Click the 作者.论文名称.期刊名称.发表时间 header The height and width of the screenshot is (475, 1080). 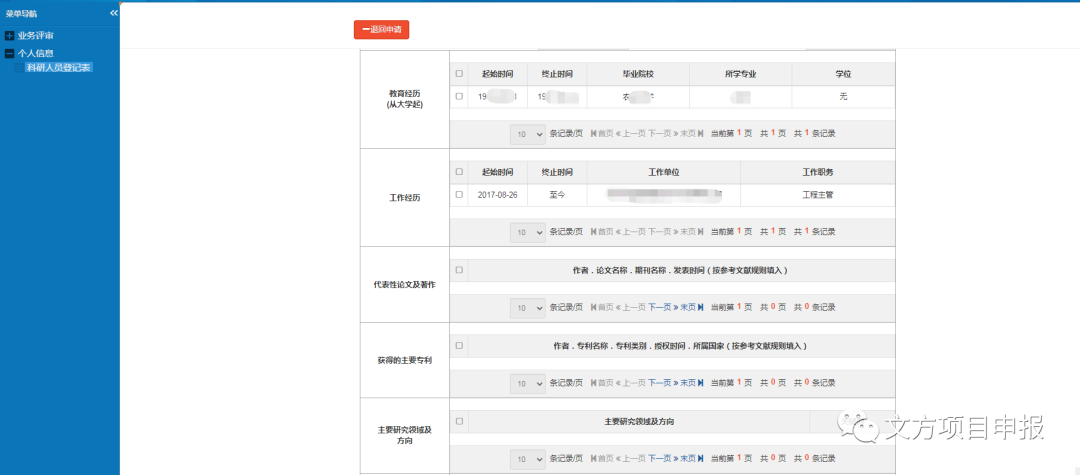tap(680, 271)
